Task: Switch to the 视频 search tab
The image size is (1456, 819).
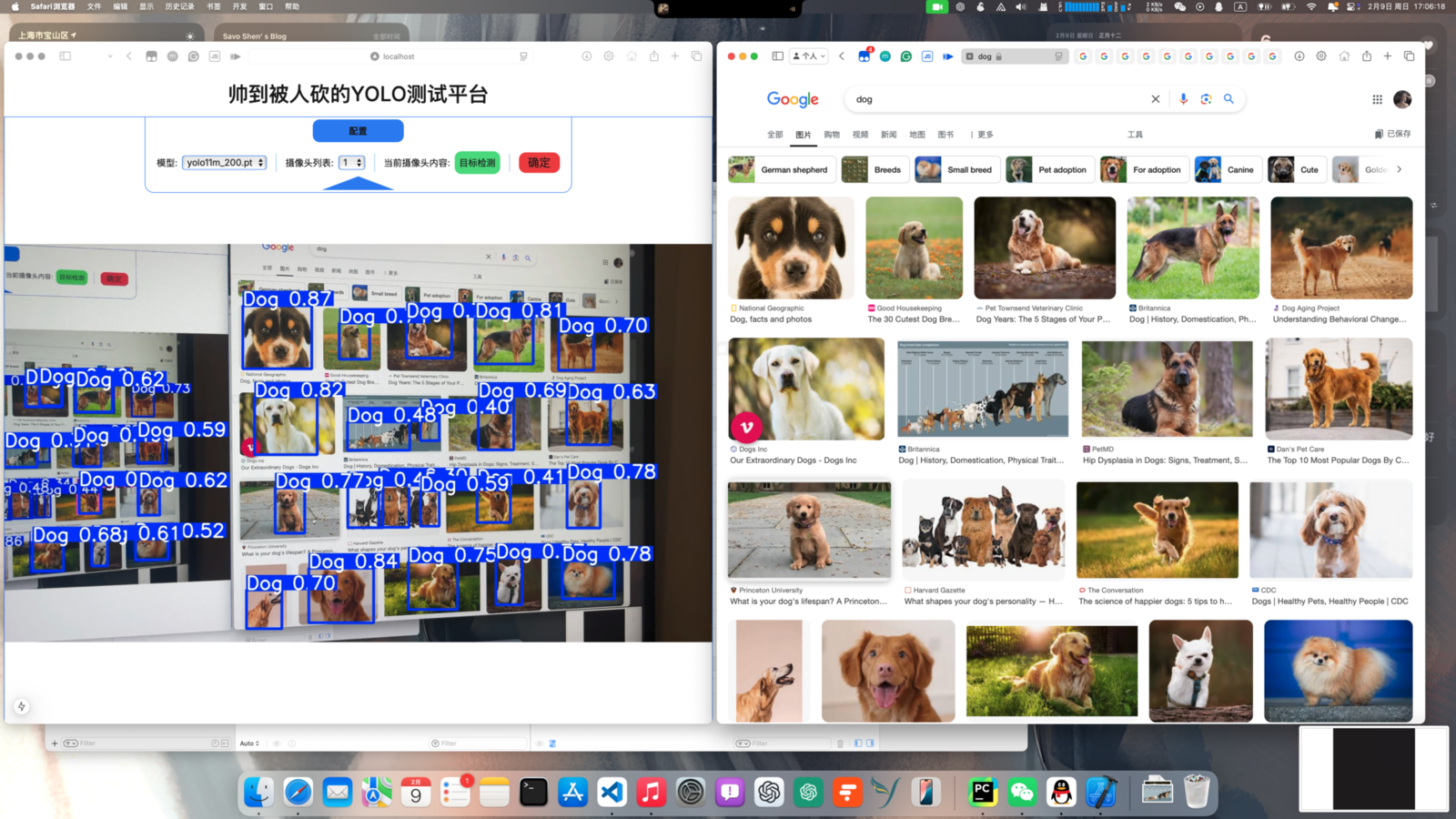Action: click(x=860, y=135)
